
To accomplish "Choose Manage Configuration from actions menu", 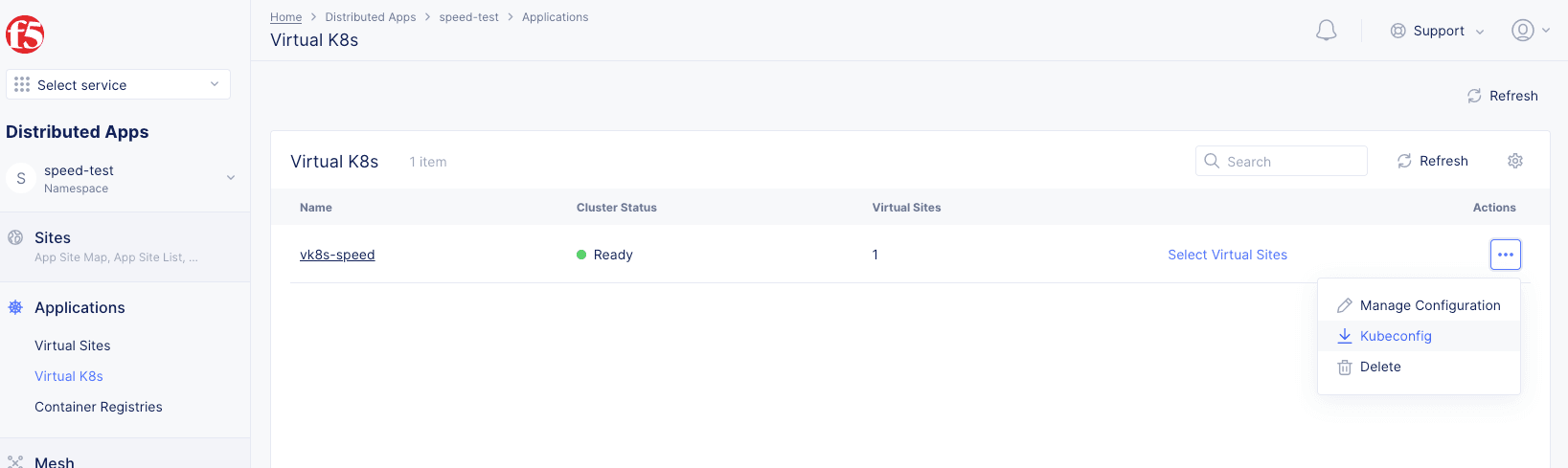I will pyautogui.click(x=1429, y=305).
